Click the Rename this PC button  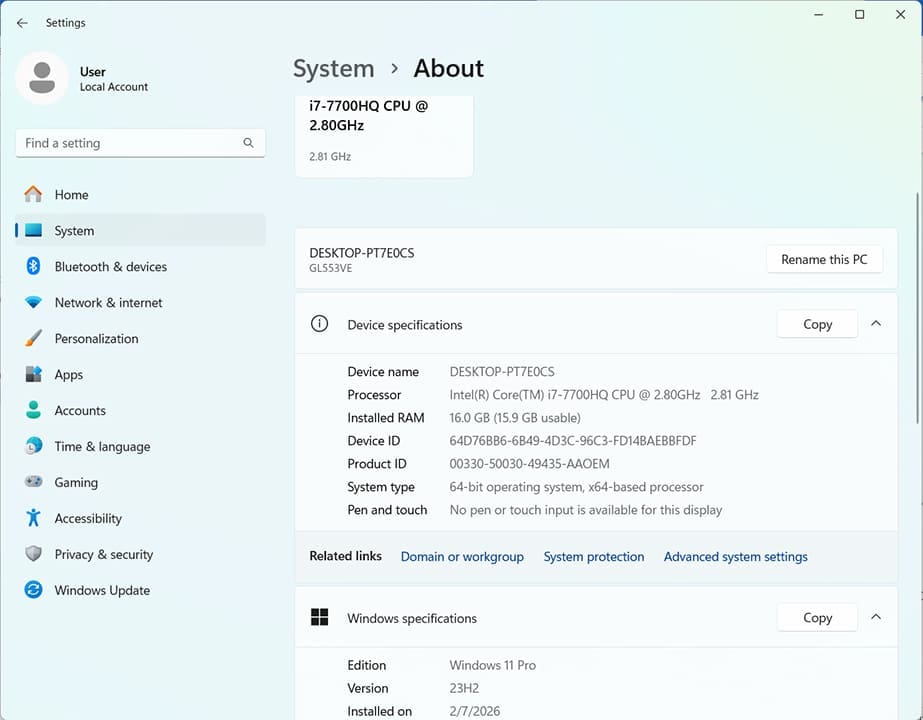point(824,259)
